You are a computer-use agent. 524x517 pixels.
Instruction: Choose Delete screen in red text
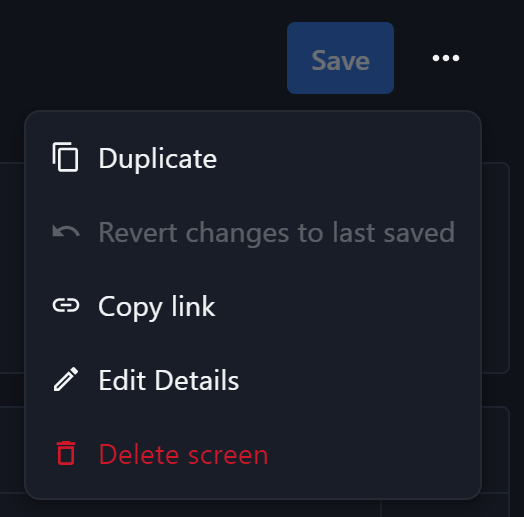pyautogui.click(x=253, y=454)
